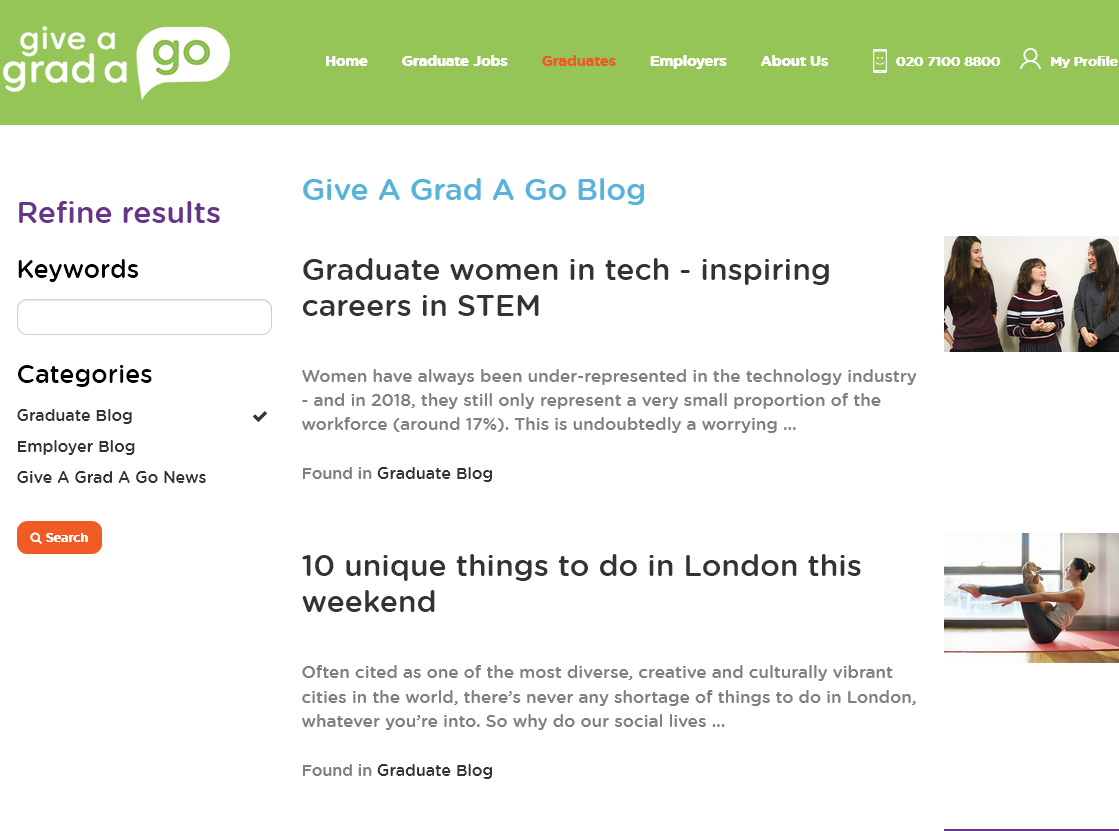Follow the Graduate Blog link under the first article
The height and width of the screenshot is (831, 1119).
pos(435,473)
